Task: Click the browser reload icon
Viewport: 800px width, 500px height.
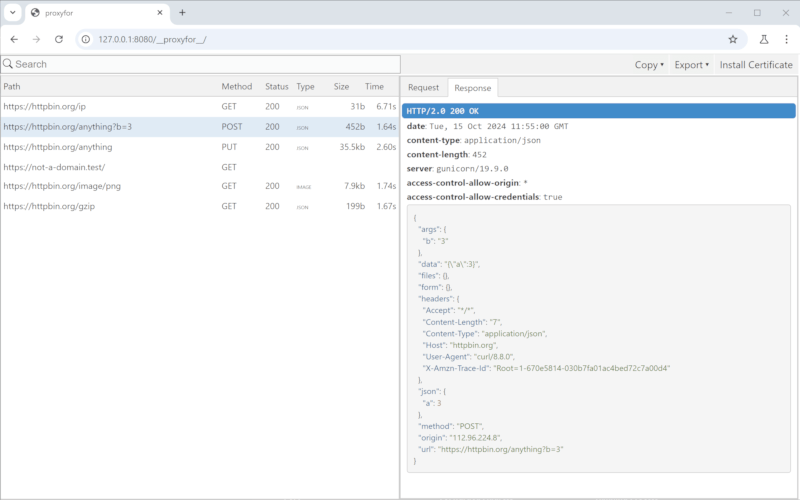Action: point(59,39)
